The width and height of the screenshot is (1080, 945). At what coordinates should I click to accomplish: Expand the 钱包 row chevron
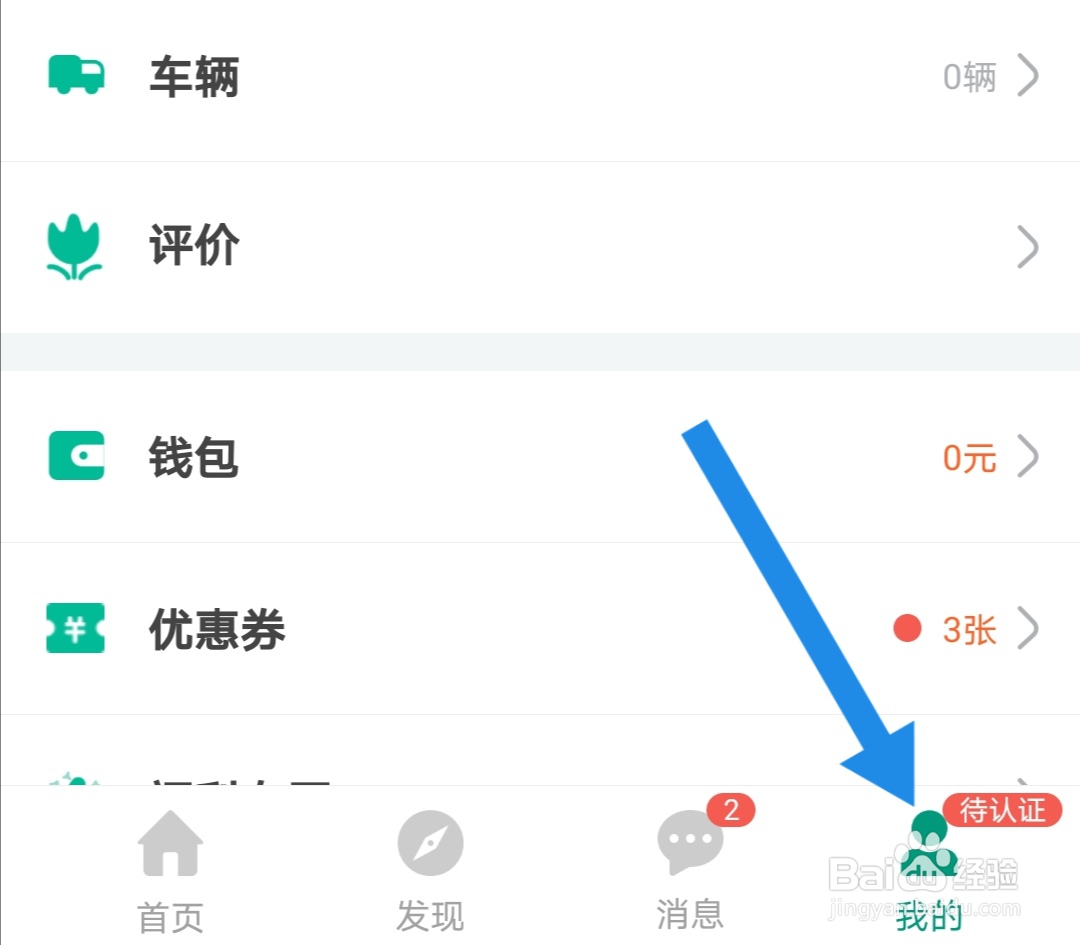[1028, 456]
